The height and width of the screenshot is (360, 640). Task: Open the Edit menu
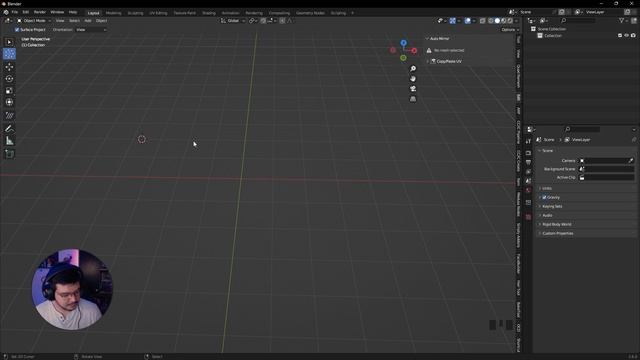(x=26, y=12)
